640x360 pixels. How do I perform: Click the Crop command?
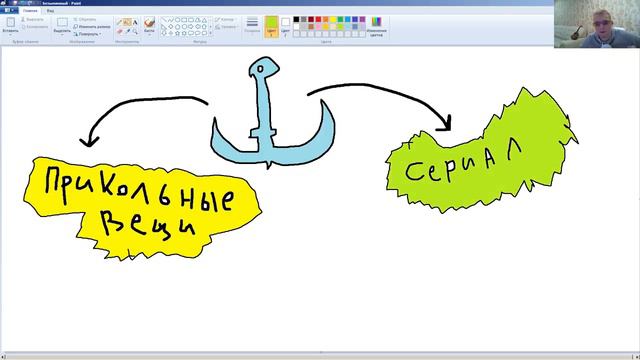84,19
